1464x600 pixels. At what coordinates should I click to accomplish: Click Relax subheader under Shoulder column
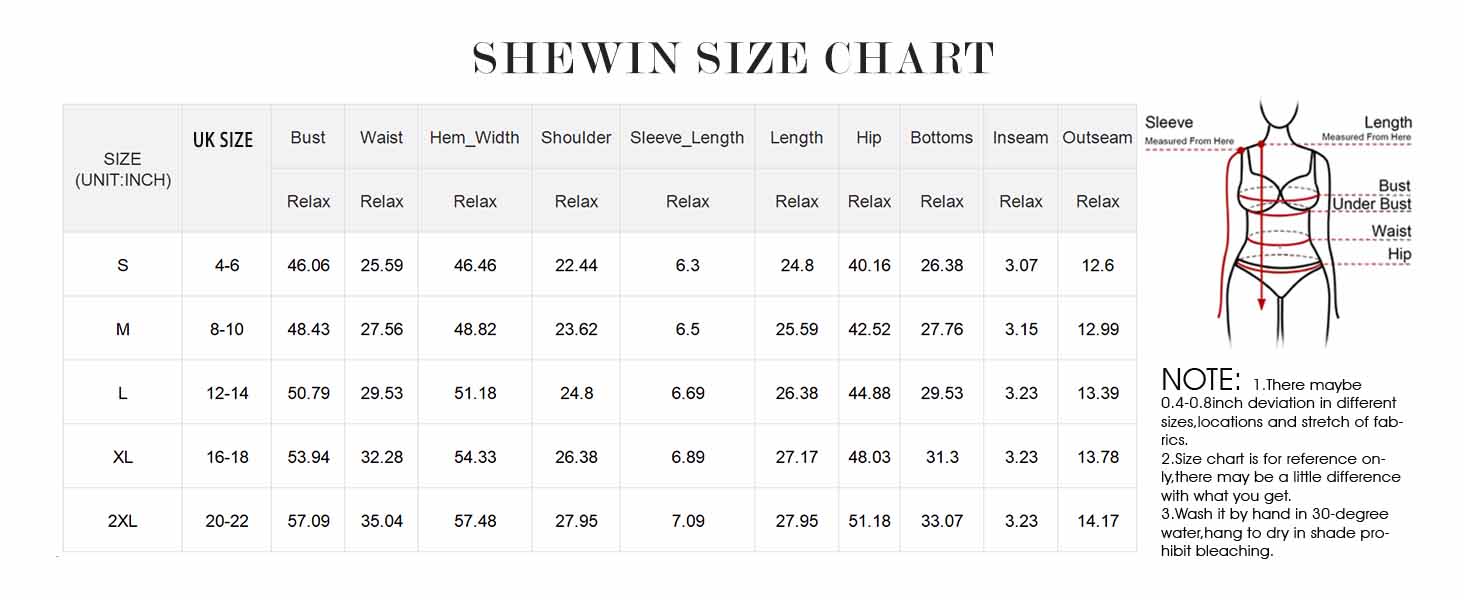[x=576, y=202]
